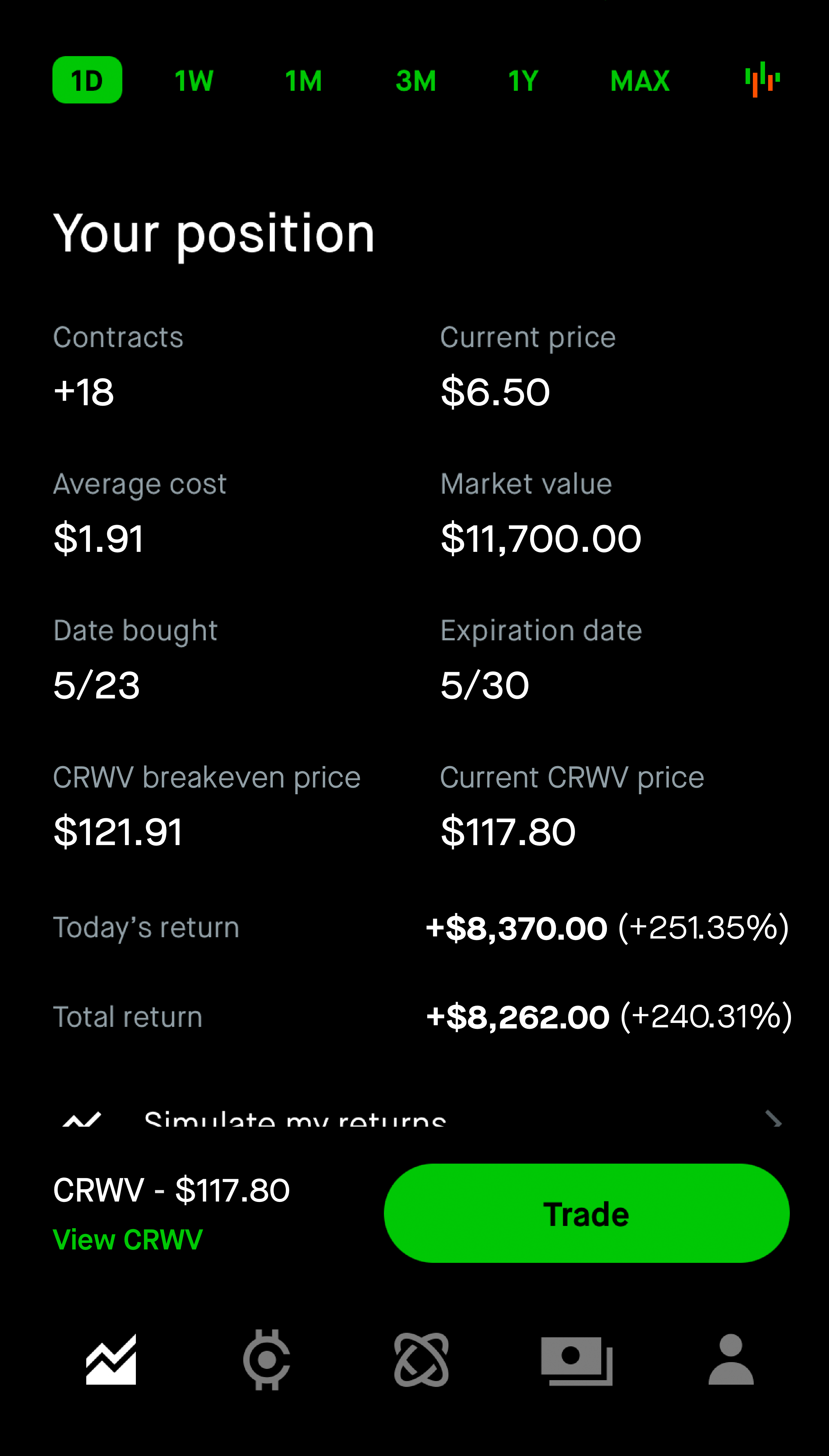829x1456 pixels.
Task: Tap the simulate returns graph icon
Action: click(81, 1119)
